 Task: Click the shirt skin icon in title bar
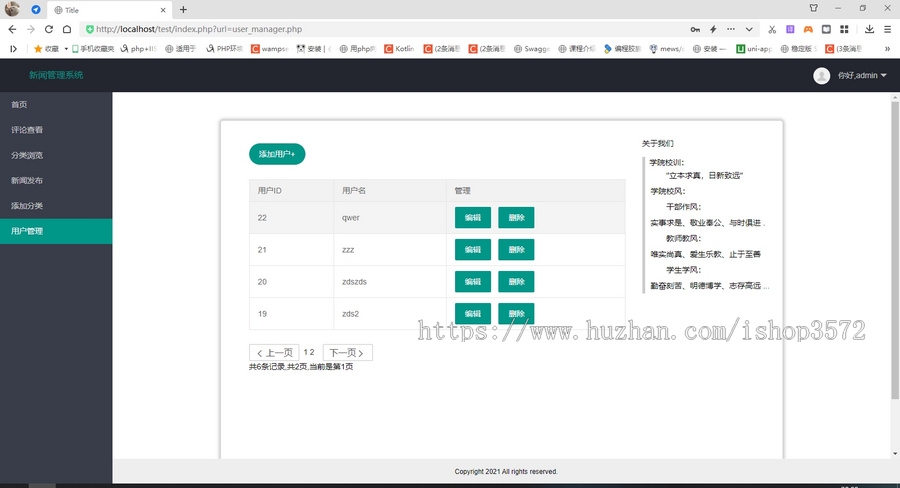click(813, 9)
